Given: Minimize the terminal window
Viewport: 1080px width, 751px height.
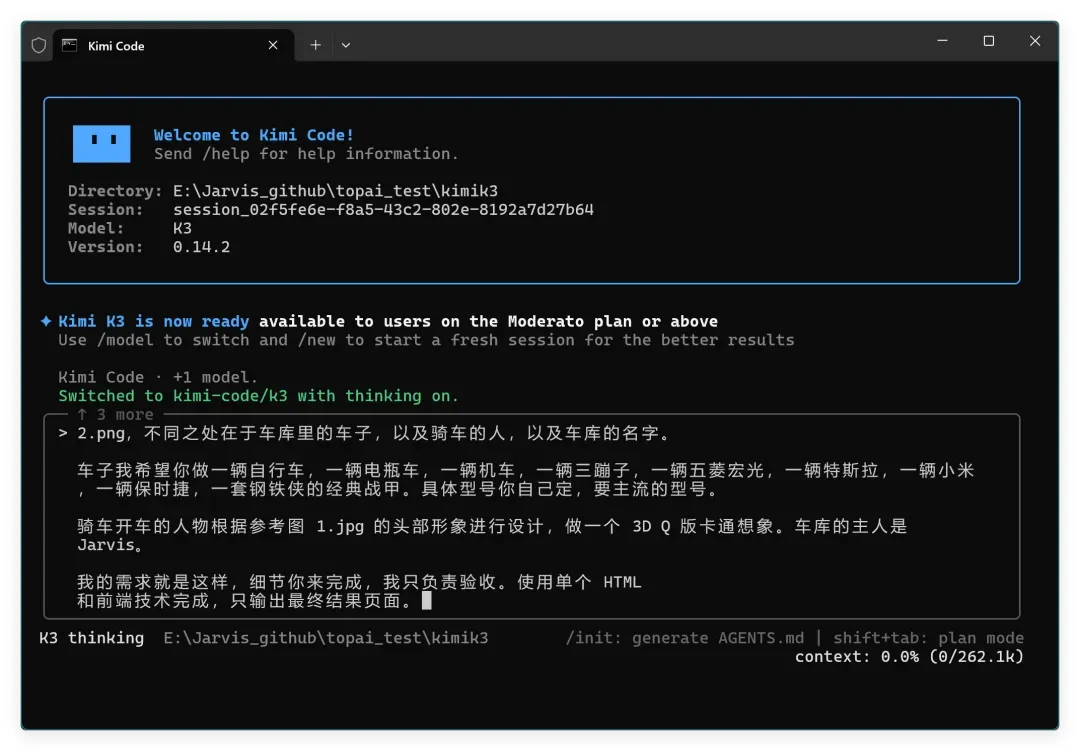Looking at the screenshot, I should click(942, 41).
